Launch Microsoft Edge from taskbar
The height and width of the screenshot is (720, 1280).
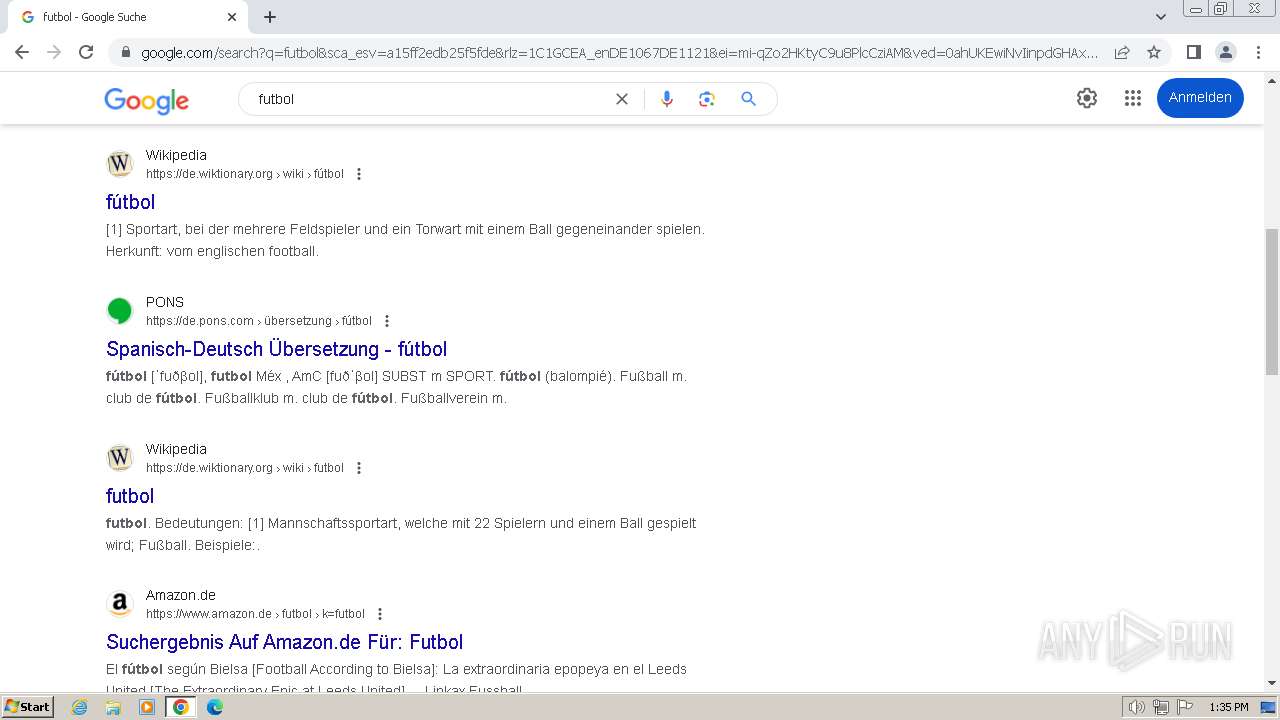click(215, 707)
